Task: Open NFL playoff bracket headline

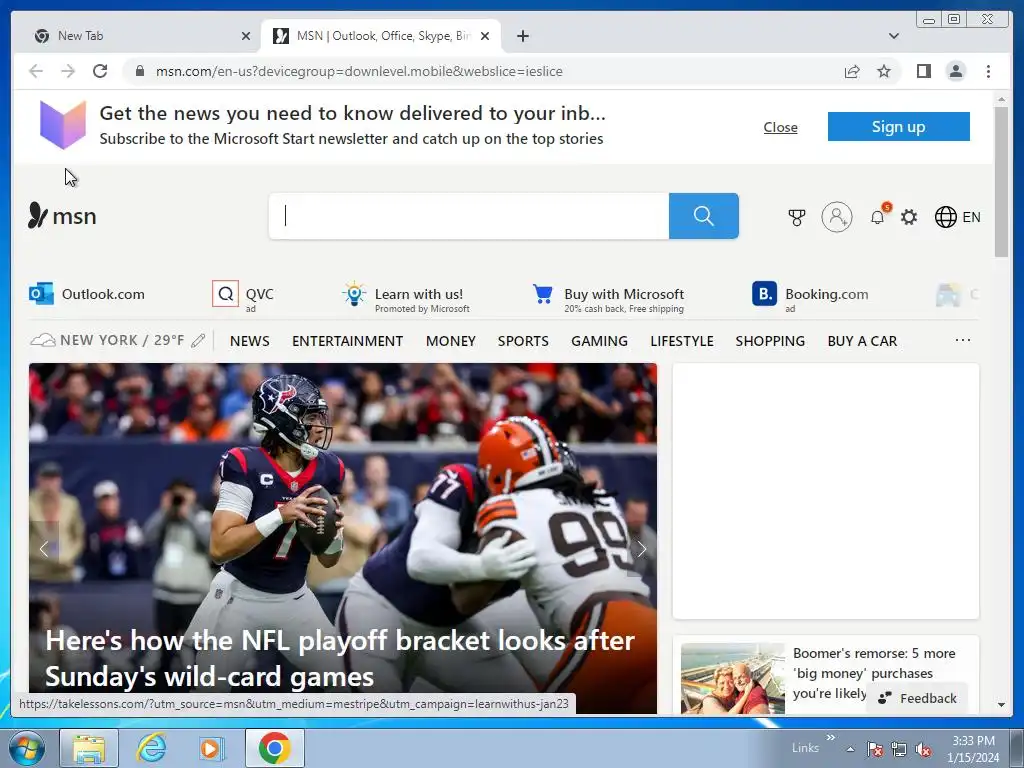Action: (340, 658)
